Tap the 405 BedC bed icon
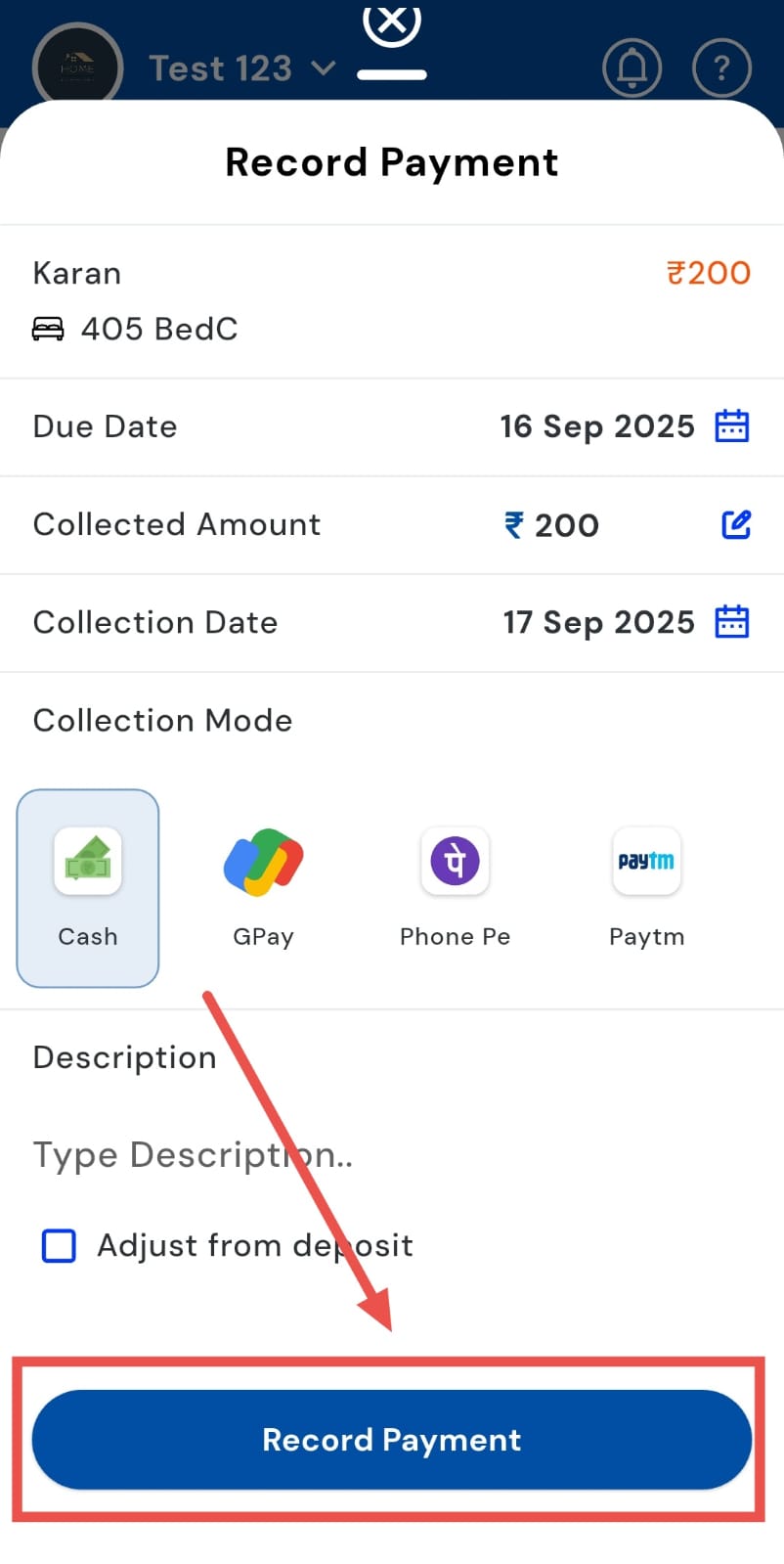The image size is (784, 1564). pyautogui.click(x=48, y=329)
